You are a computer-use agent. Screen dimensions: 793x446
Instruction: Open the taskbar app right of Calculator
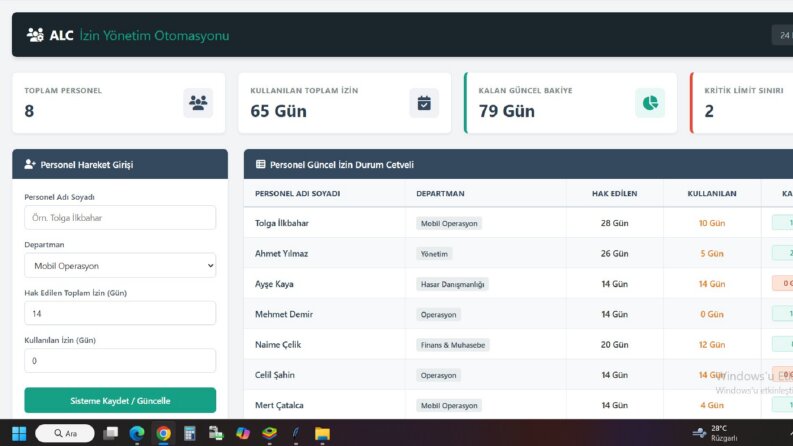(x=216, y=433)
